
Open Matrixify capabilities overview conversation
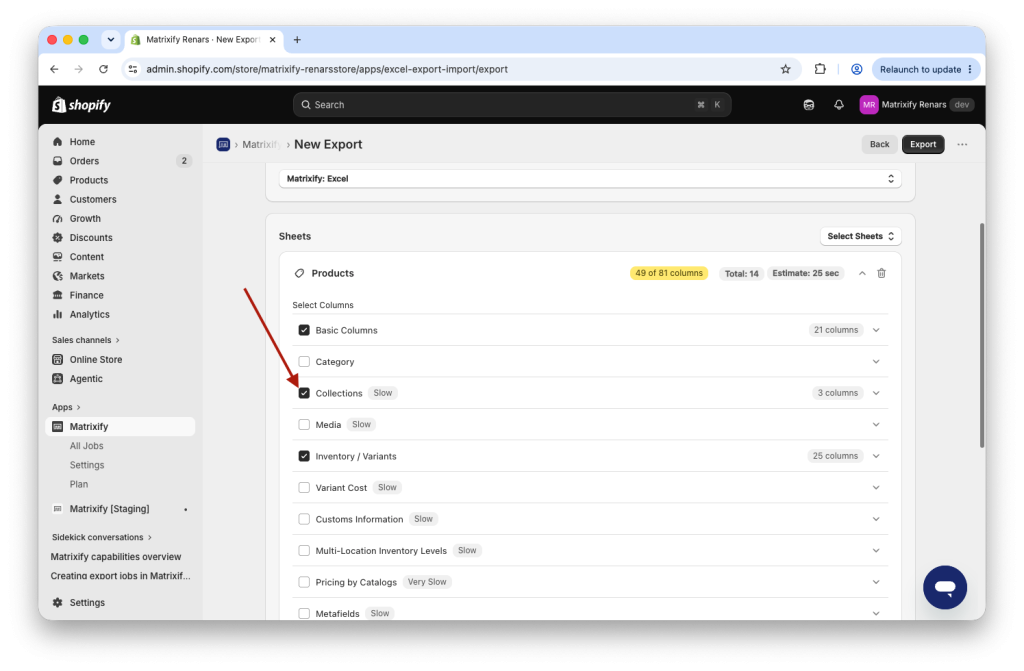click(x=116, y=557)
